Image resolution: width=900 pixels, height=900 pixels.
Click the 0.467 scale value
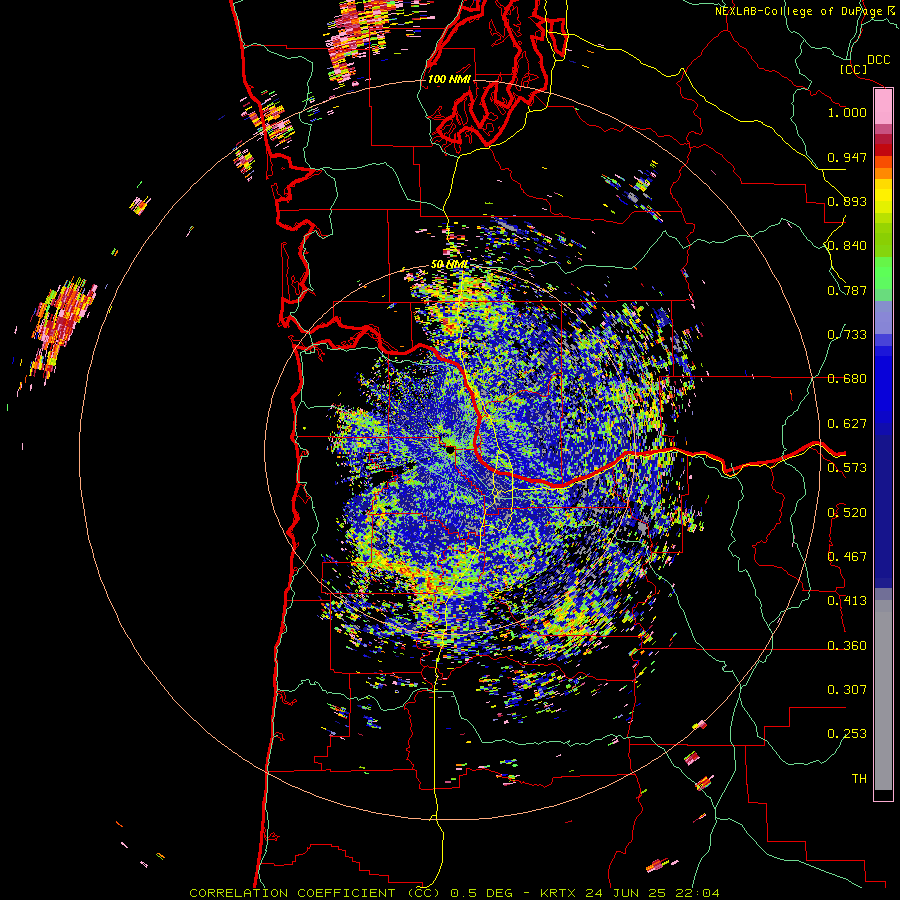[x=847, y=557]
